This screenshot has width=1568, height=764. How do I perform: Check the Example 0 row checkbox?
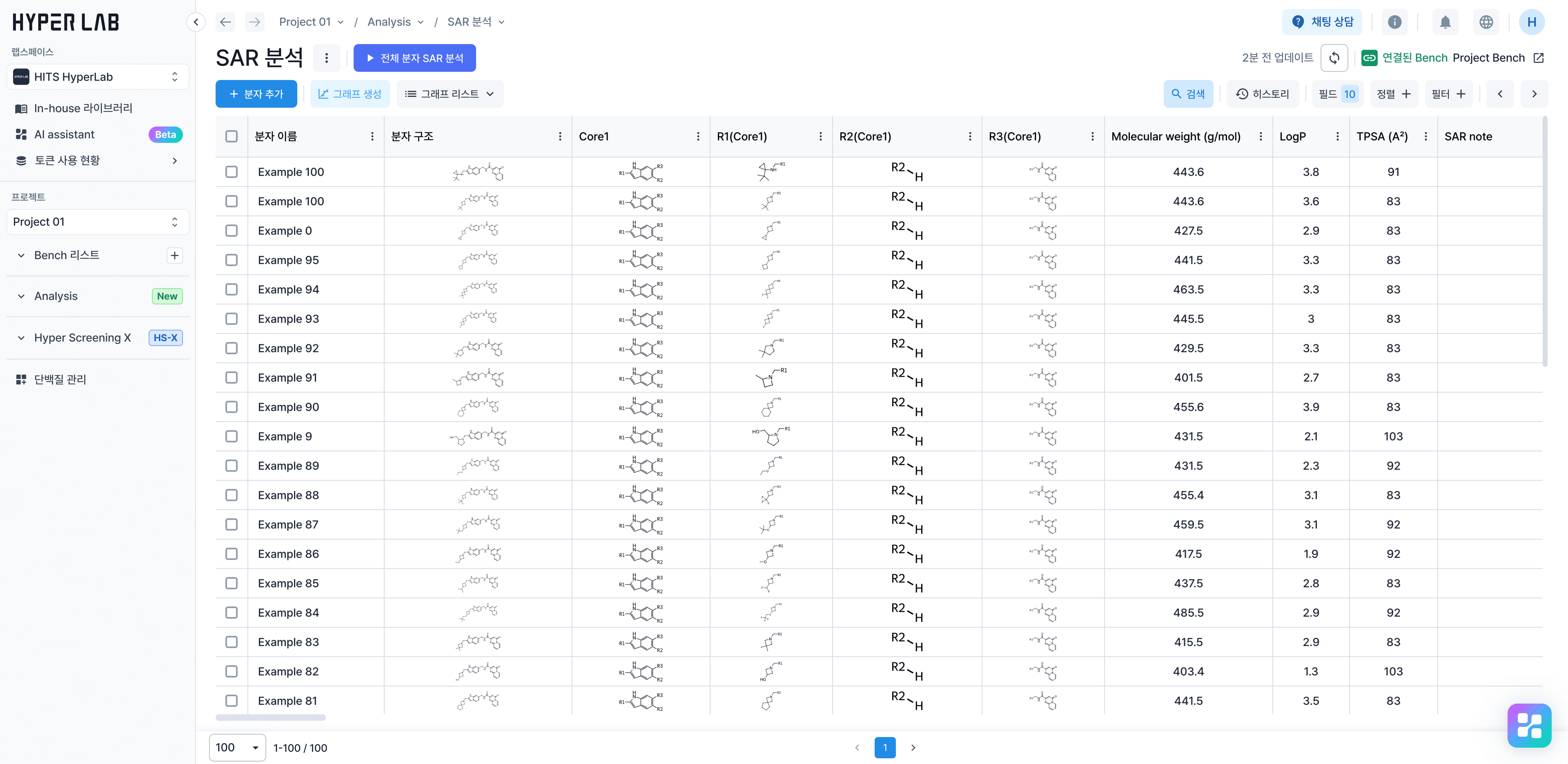click(x=231, y=231)
